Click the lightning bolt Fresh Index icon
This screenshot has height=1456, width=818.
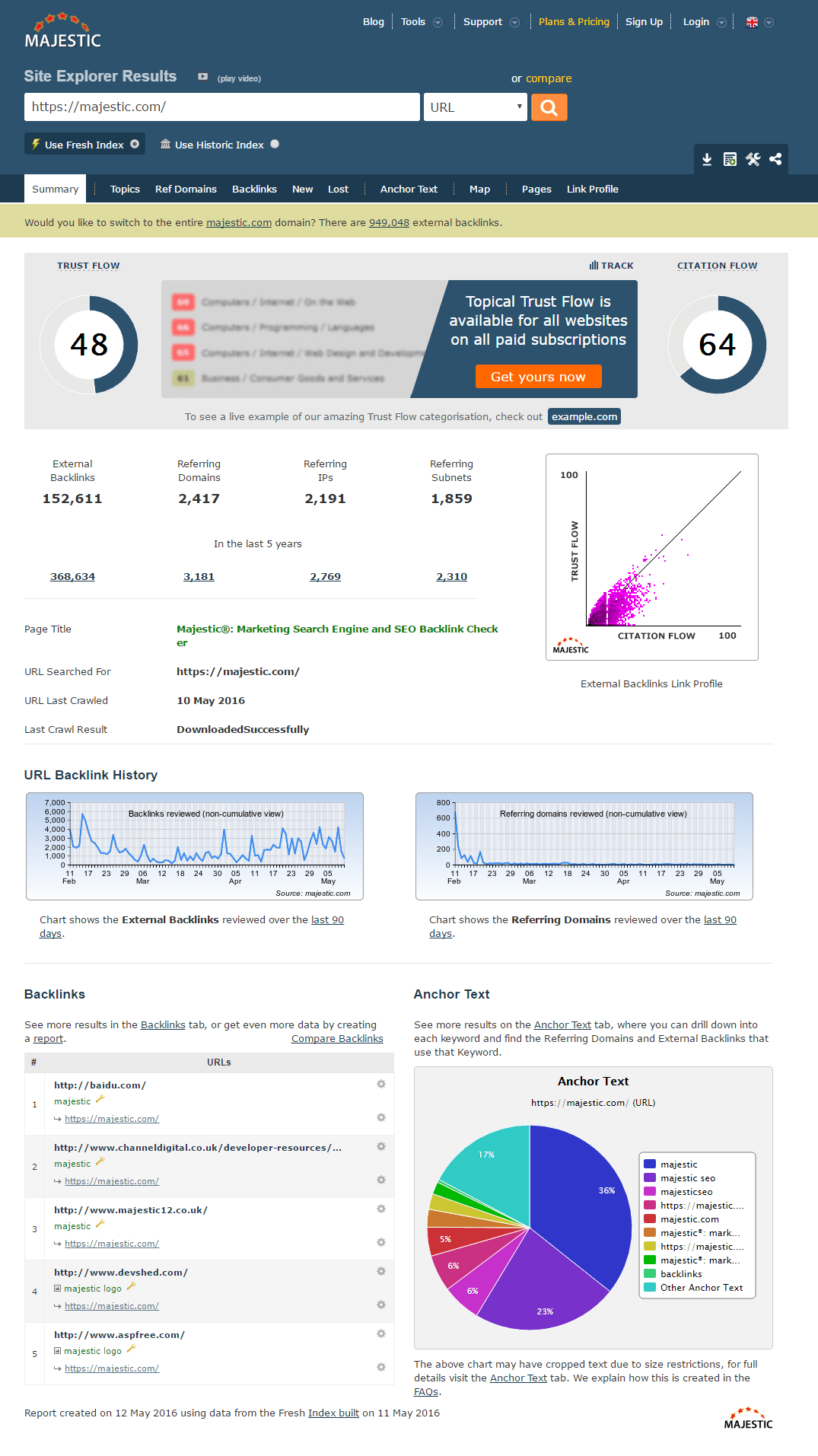tap(35, 144)
